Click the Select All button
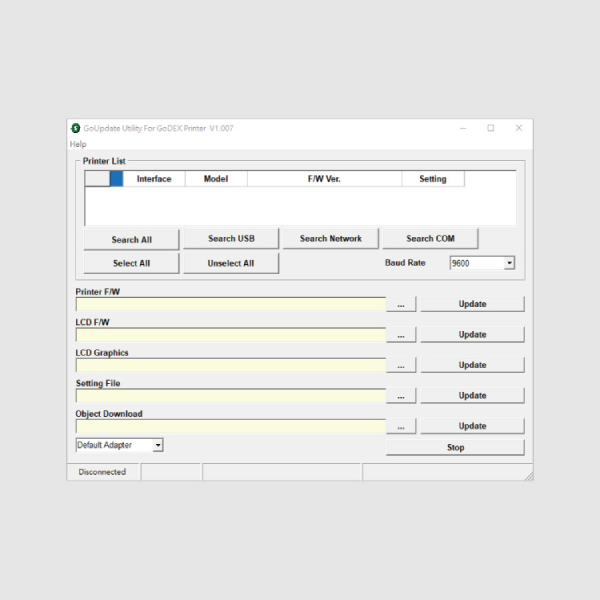This screenshot has height=600, width=600. [131, 263]
